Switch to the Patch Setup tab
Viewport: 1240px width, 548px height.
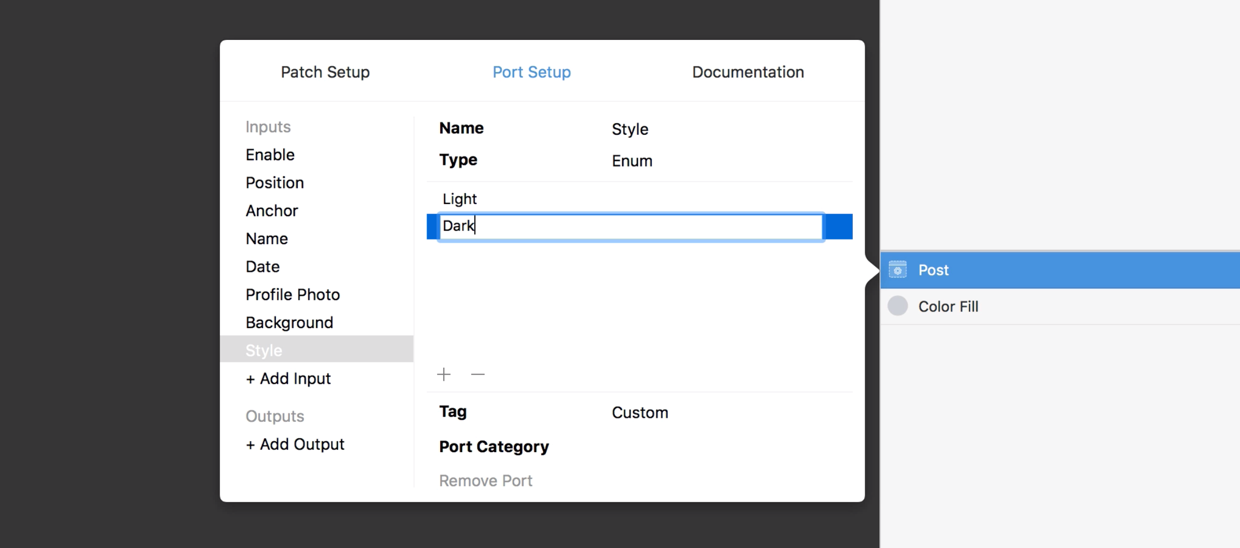click(x=325, y=72)
